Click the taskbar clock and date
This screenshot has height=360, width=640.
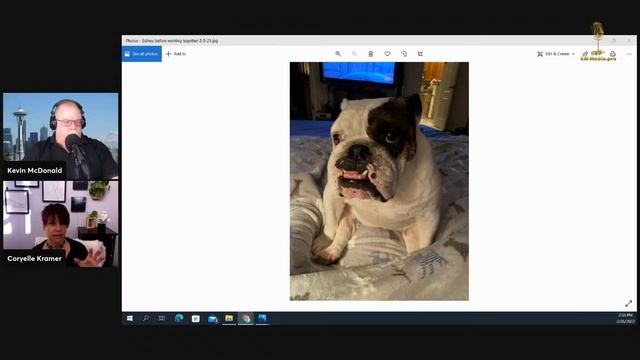(625, 318)
